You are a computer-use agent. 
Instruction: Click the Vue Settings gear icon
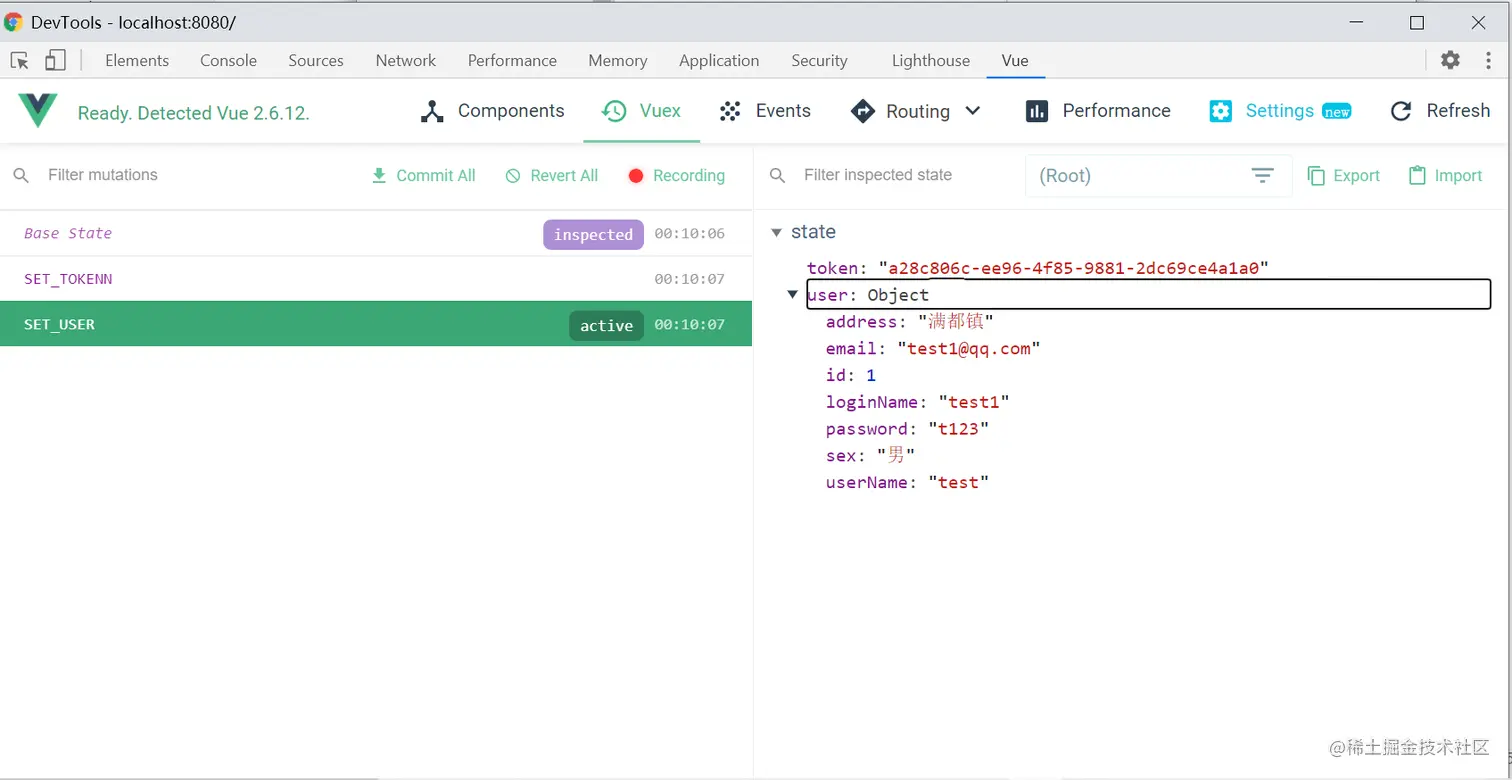click(x=1220, y=111)
